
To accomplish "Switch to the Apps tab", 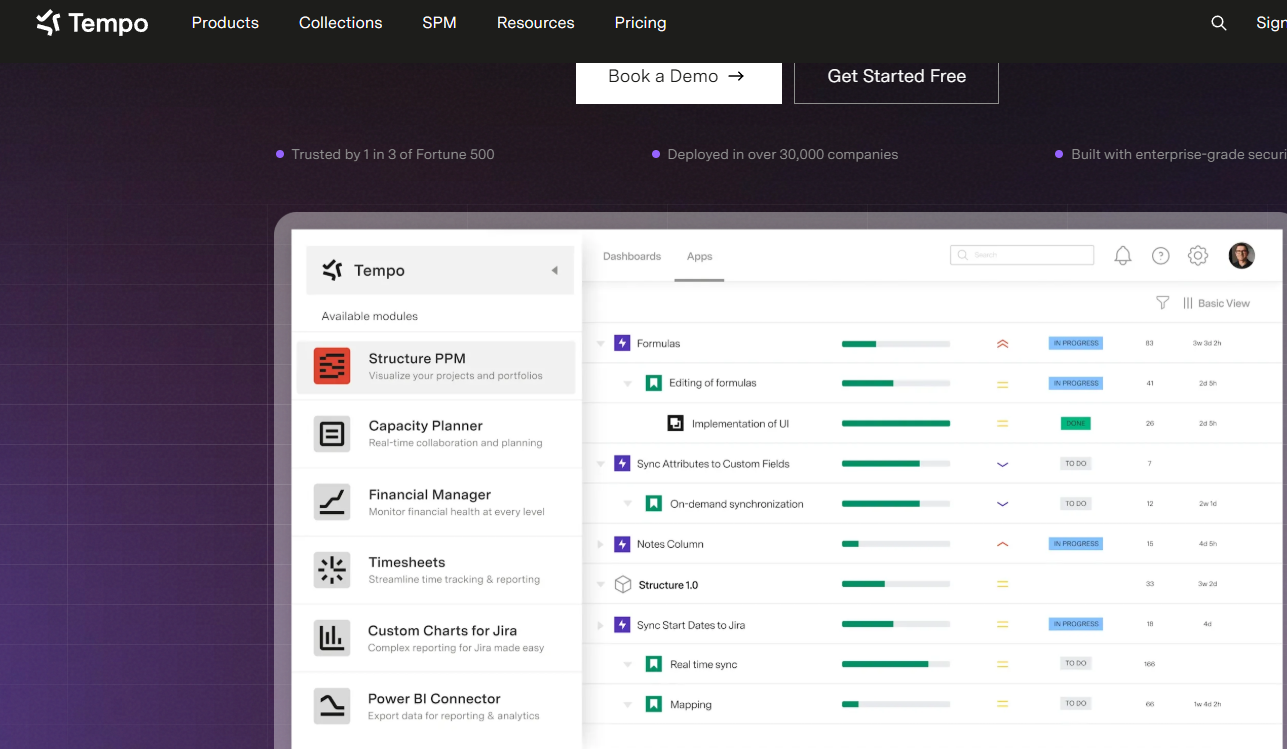I will (x=700, y=256).
